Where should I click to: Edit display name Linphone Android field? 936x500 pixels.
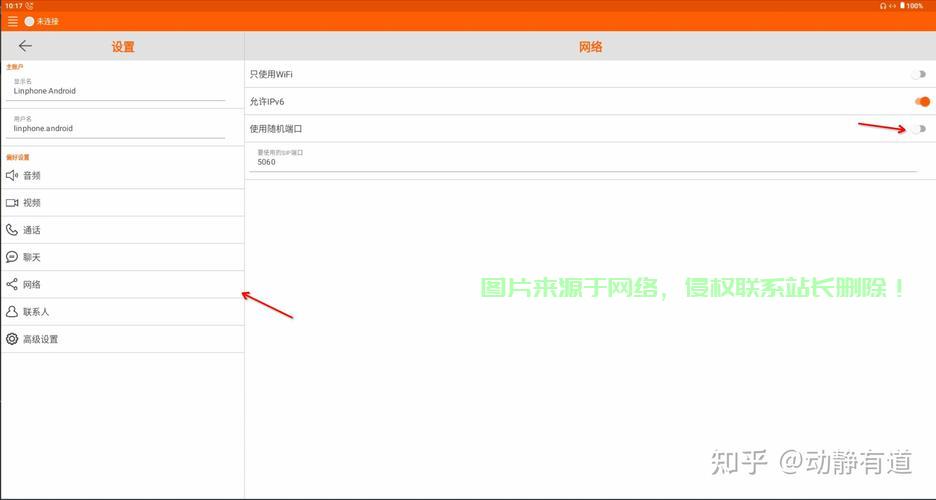pyautogui.click(x=116, y=88)
